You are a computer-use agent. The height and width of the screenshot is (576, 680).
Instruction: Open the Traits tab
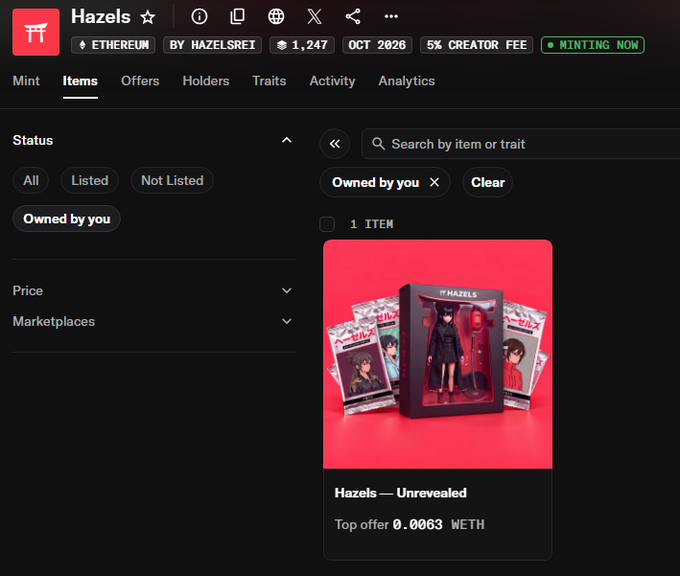pyautogui.click(x=269, y=81)
